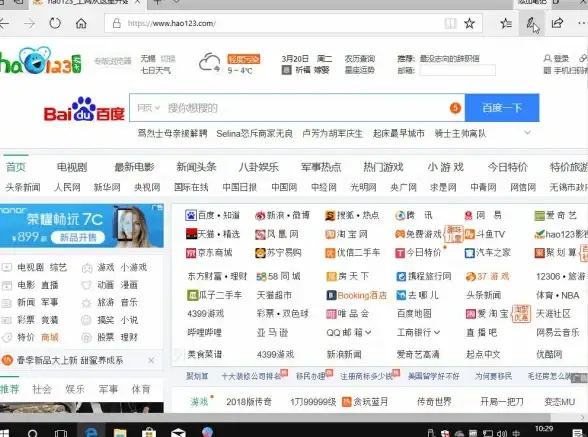Click the taskbar clock showing 10:29

(544, 429)
